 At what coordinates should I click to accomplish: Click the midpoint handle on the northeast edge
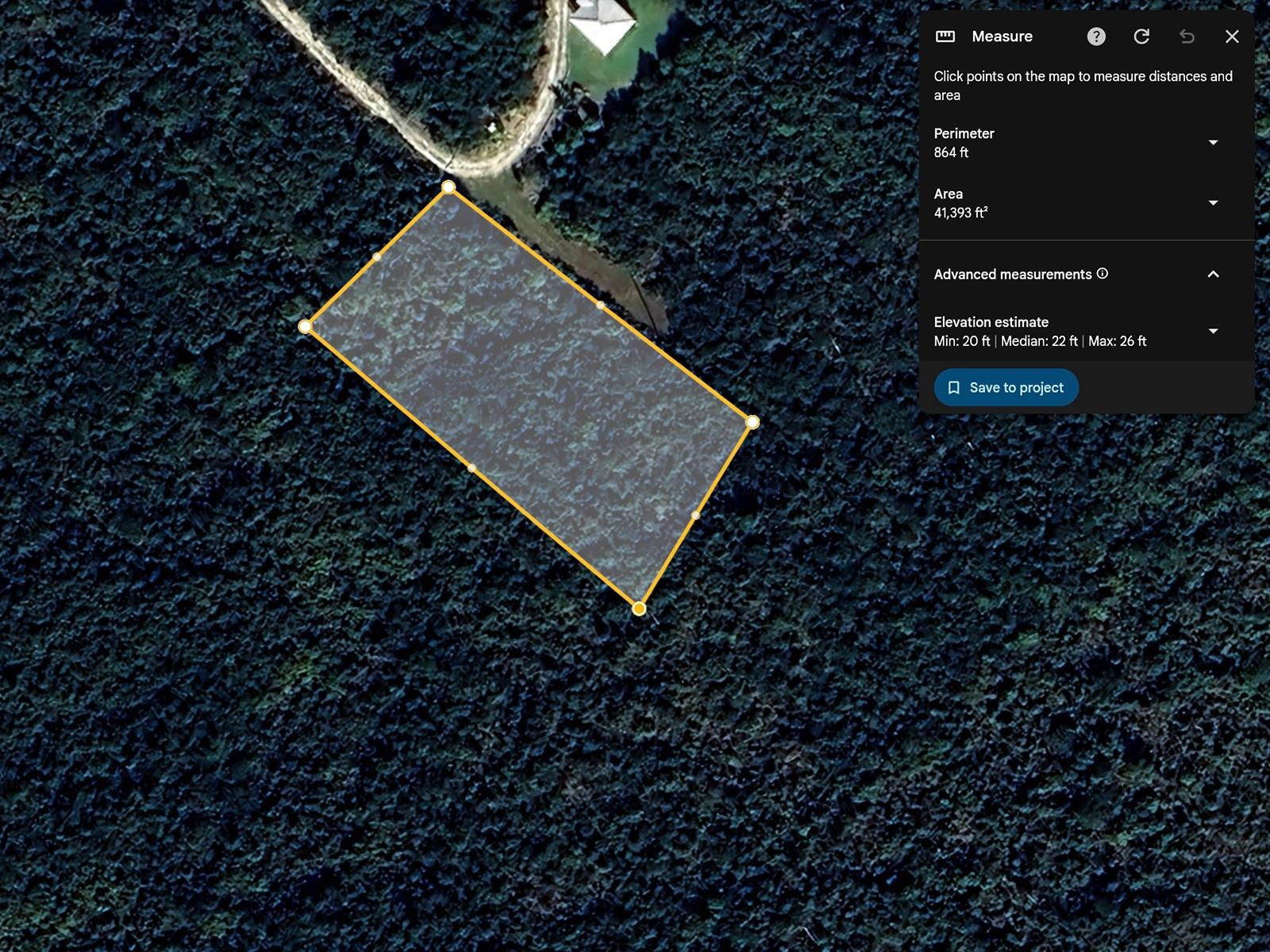pyautogui.click(x=600, y=305)
